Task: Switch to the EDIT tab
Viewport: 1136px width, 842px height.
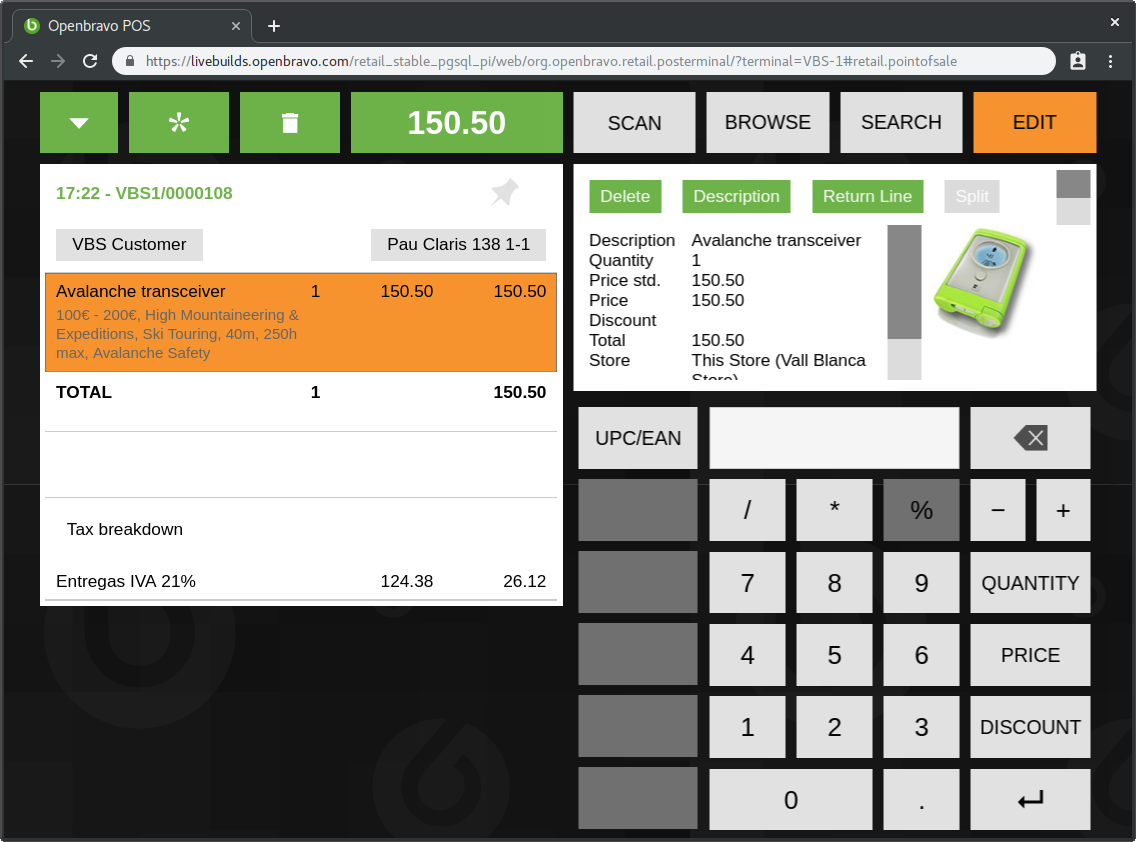Action: [1035, 122]
